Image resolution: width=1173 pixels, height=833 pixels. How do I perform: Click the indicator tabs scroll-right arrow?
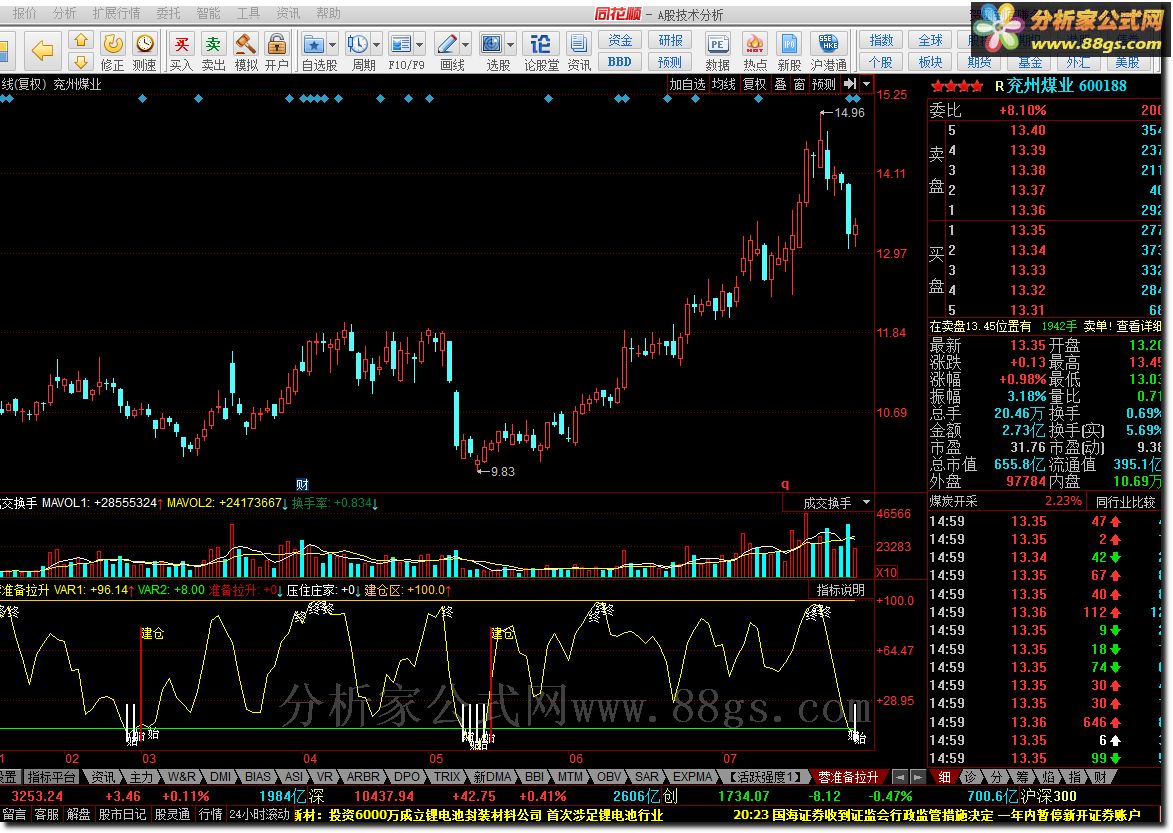point(917,777)
